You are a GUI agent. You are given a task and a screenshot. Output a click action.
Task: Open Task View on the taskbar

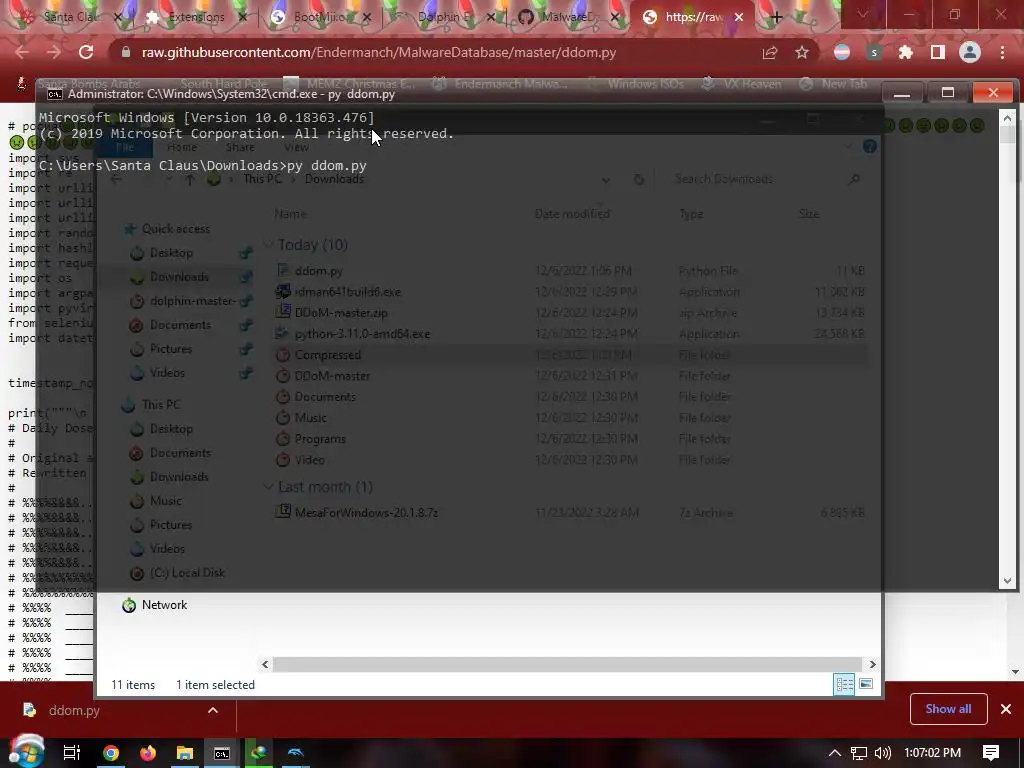tap(72, 753)
